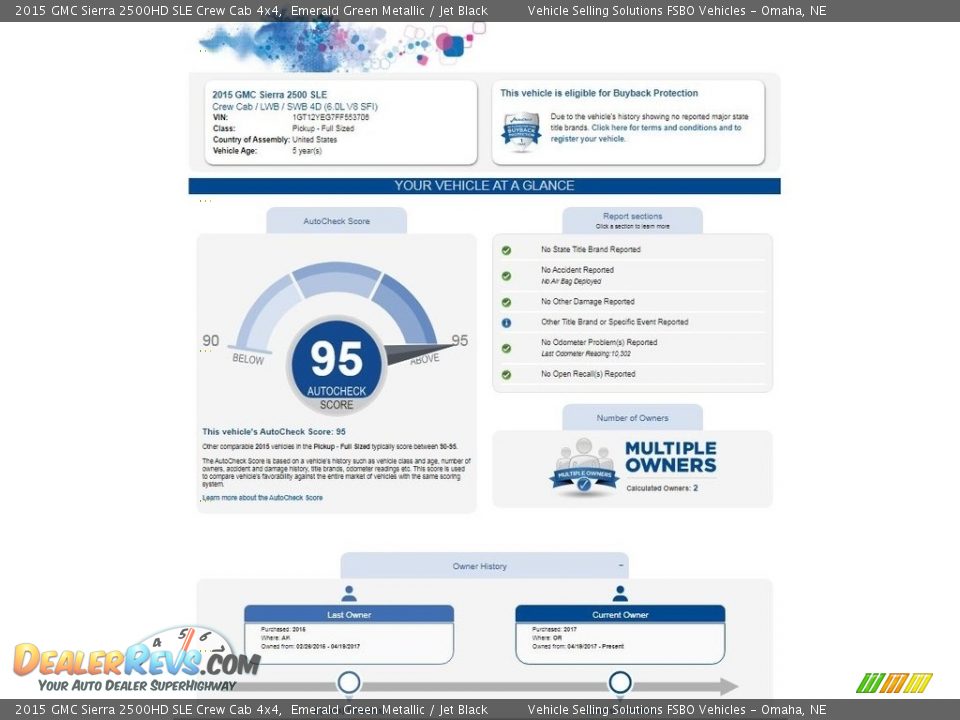Click the person icon above Current Owner
The height and width of the screenshot is (720, 960).
click(x=620, y=593)
